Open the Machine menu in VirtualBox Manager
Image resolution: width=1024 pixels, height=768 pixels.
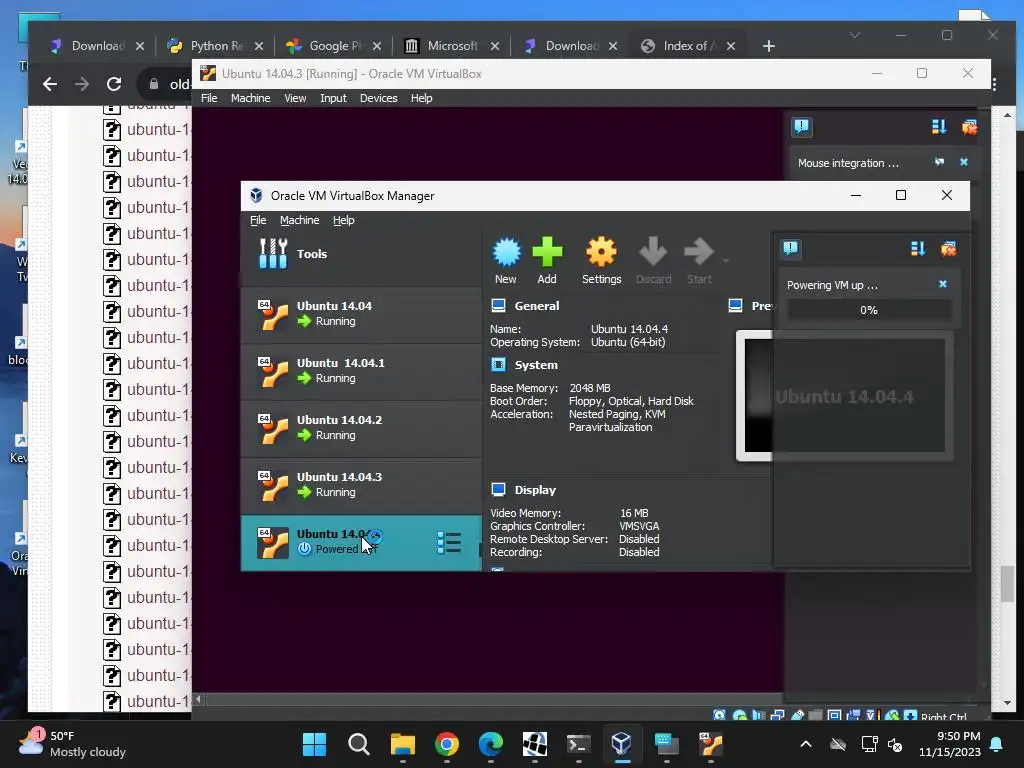(x=300, y=220)
